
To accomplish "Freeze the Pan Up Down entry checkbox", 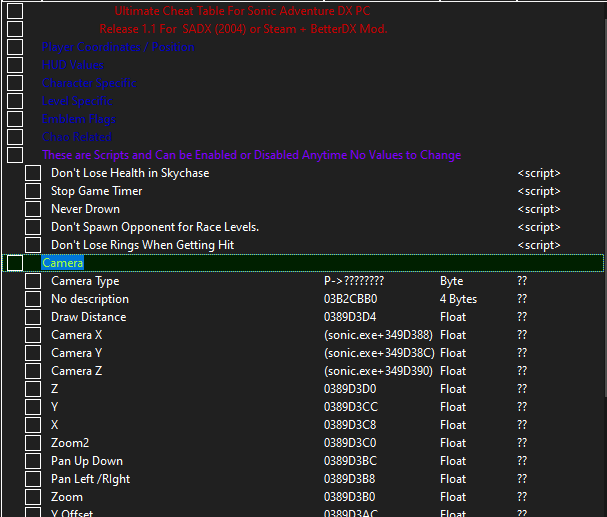I will pyautogui.click(x=33, y=461).
